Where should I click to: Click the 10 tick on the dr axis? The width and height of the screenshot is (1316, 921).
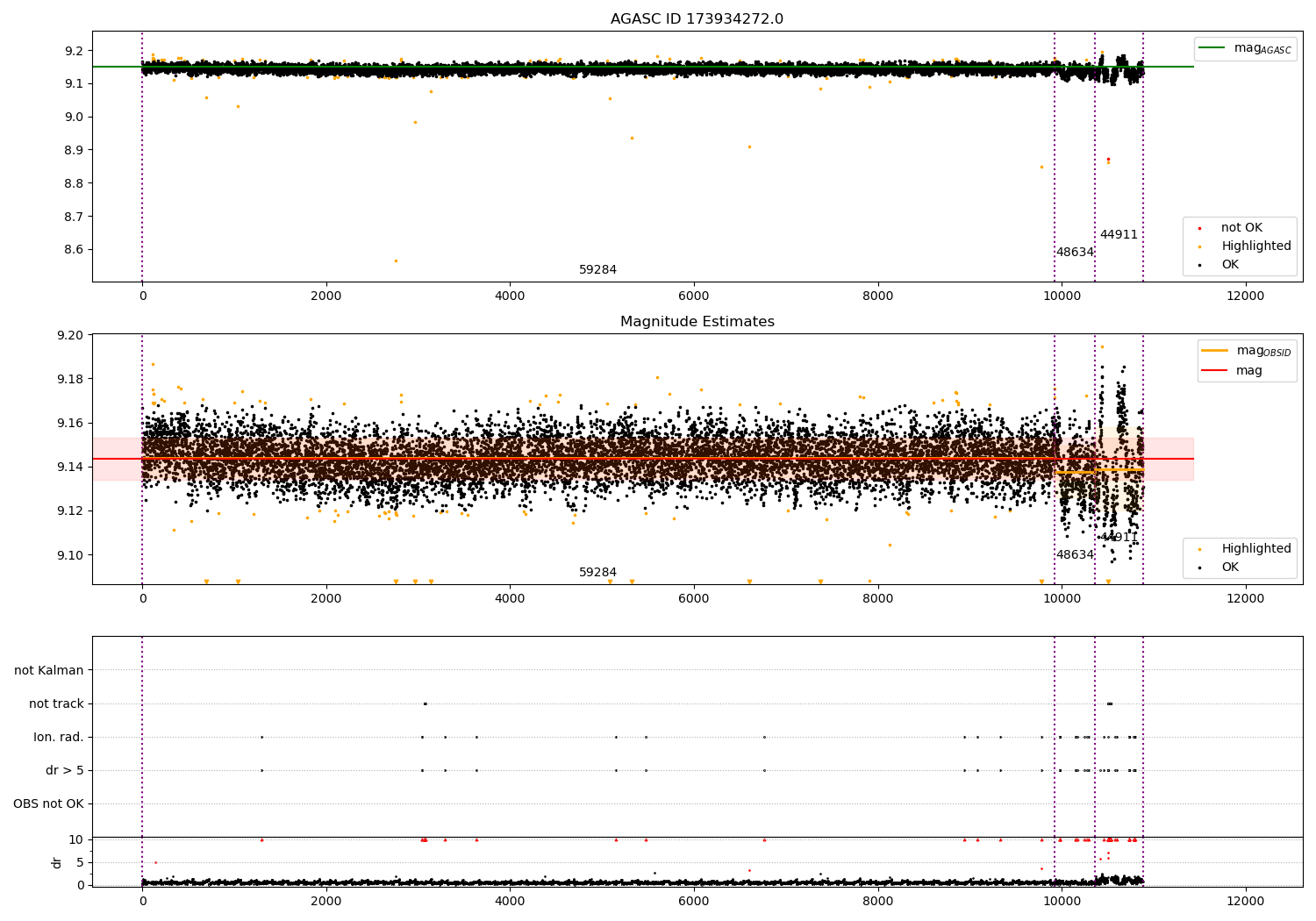[76, 840]
